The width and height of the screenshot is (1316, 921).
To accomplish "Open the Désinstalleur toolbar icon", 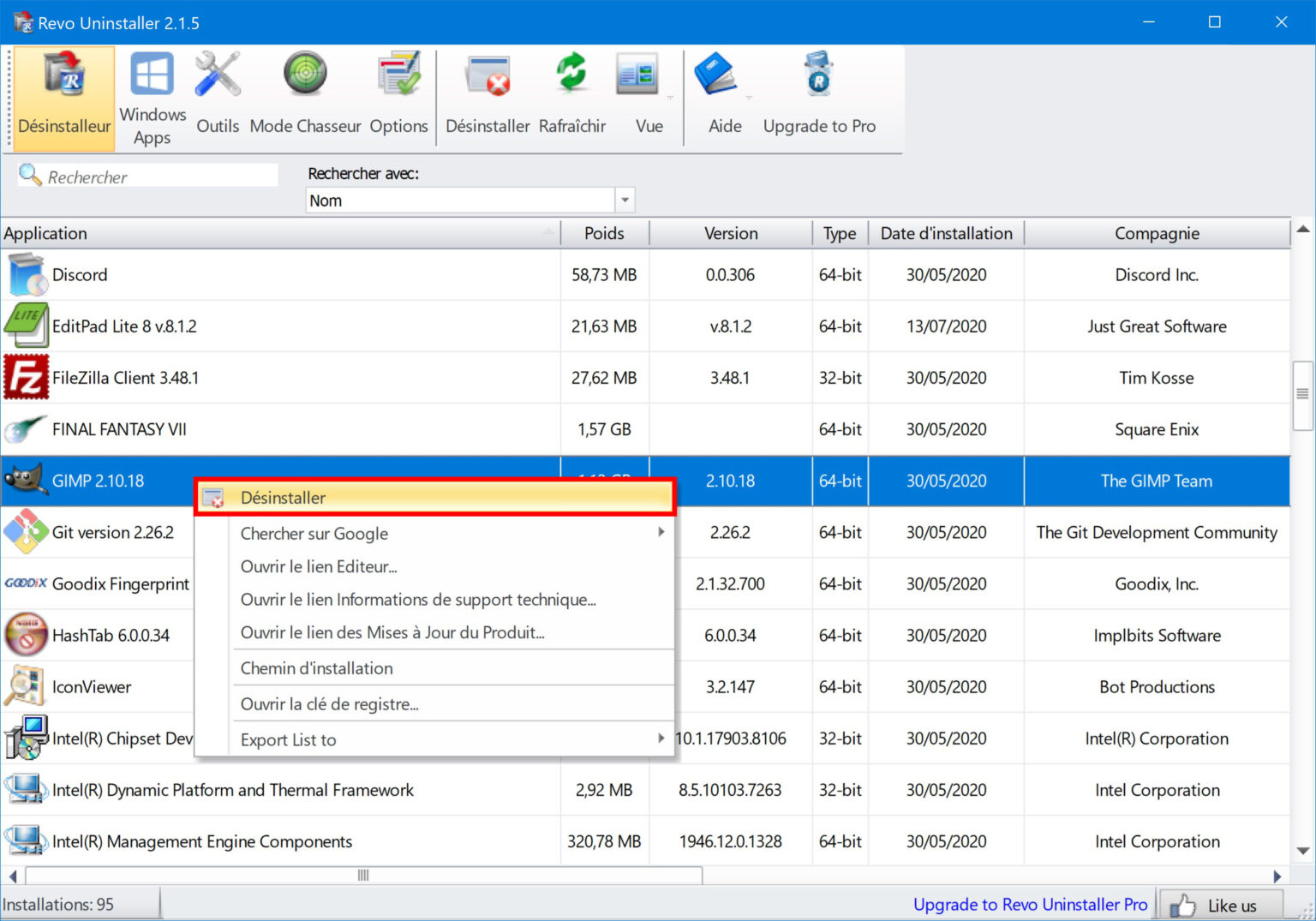I will click(63, 94).
